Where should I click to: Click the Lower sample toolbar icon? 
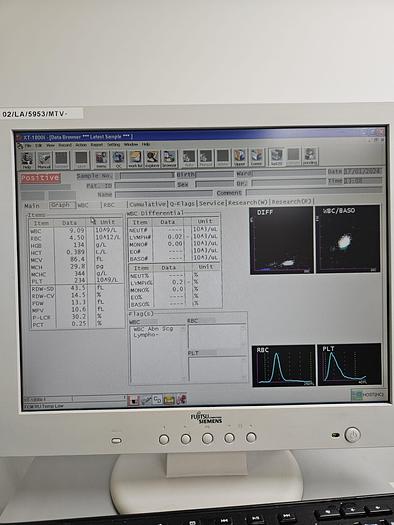(256, 157)
